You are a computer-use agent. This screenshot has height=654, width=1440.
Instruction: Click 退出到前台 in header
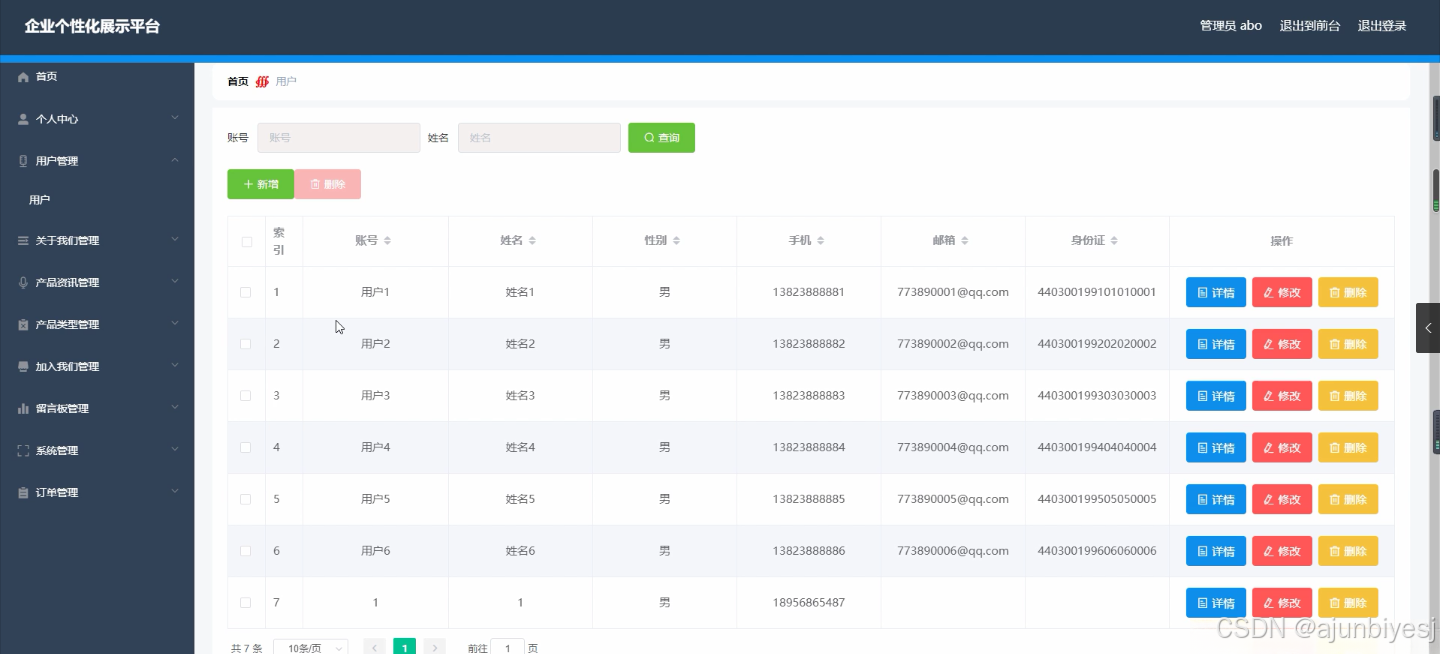[1310, 26]
